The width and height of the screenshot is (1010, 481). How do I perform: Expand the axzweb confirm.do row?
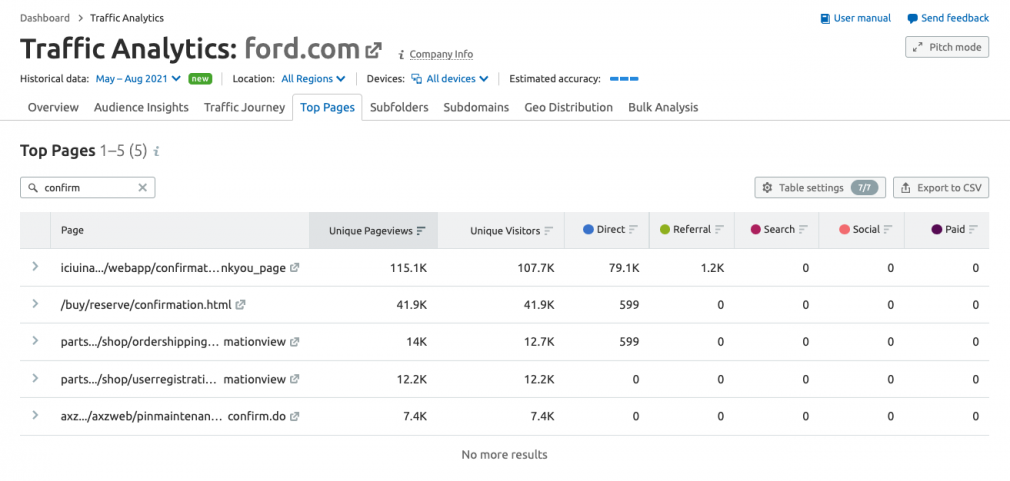tap(35, 415)
